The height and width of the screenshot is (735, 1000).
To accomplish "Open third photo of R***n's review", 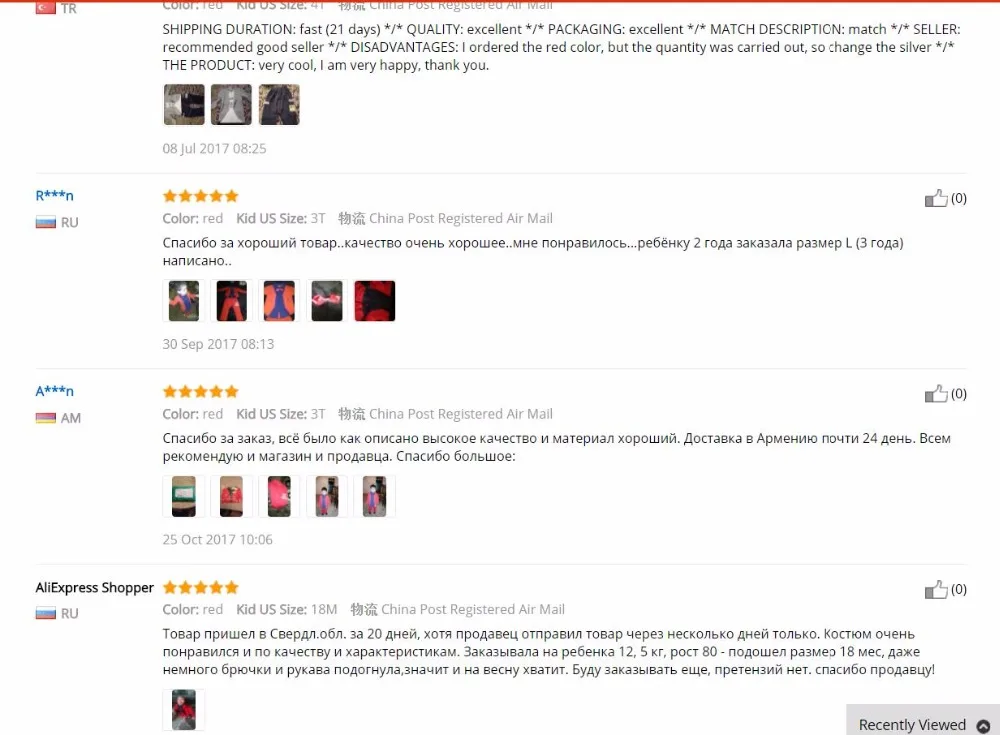I will (279, 301).
